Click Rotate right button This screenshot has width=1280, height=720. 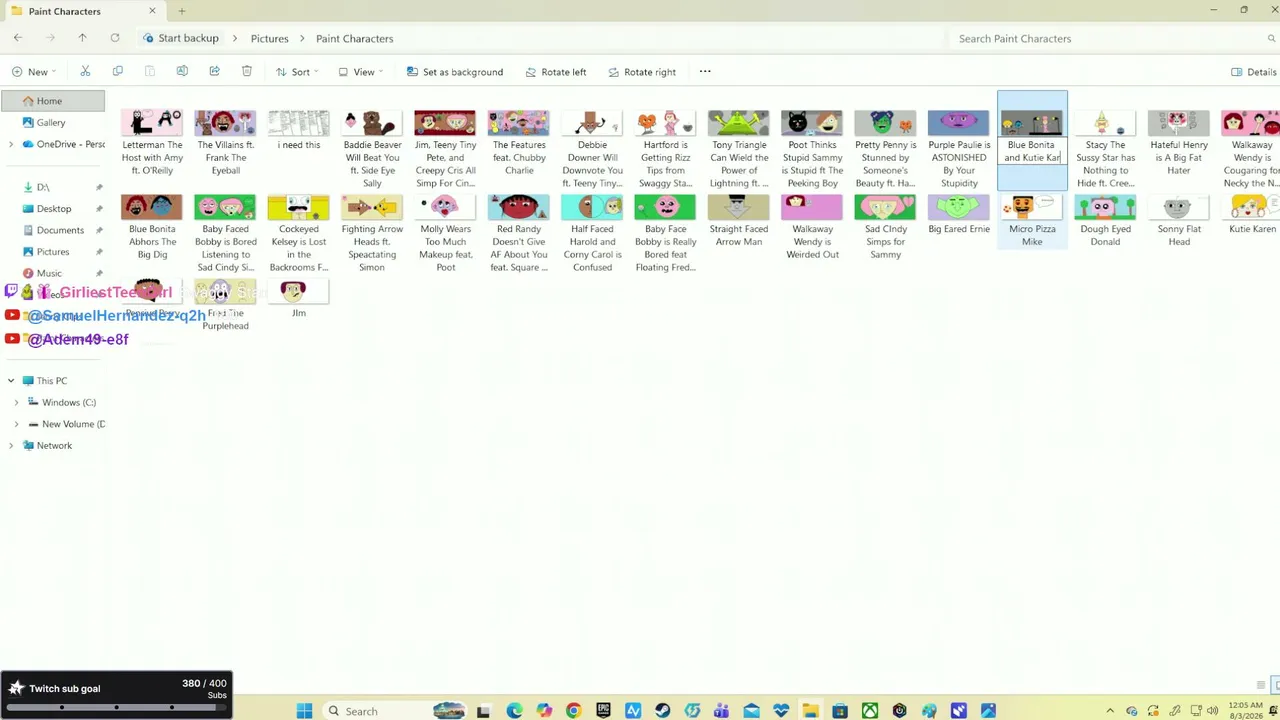coord(642,72)
